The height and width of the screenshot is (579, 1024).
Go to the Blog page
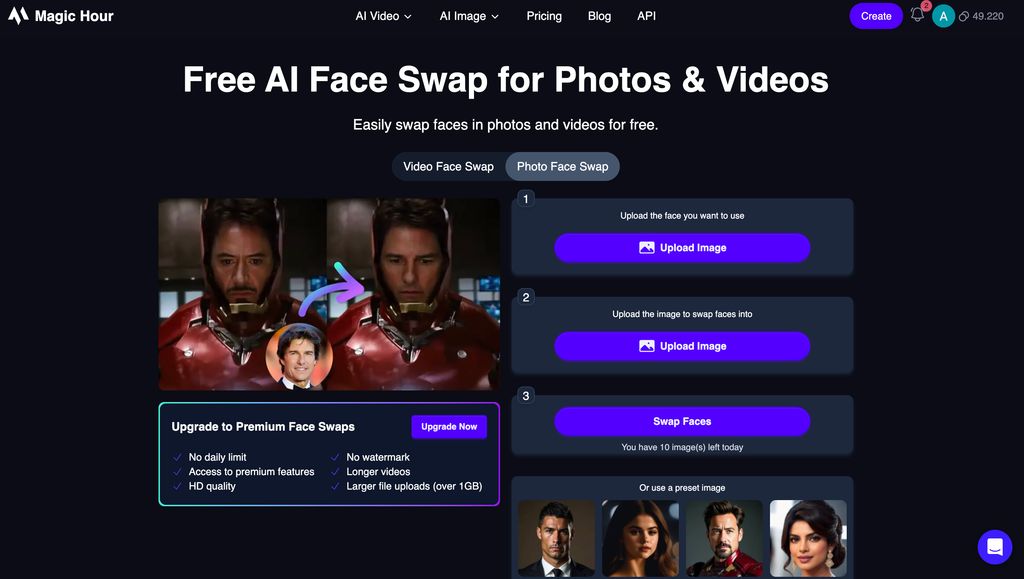[x=600, y=16]
